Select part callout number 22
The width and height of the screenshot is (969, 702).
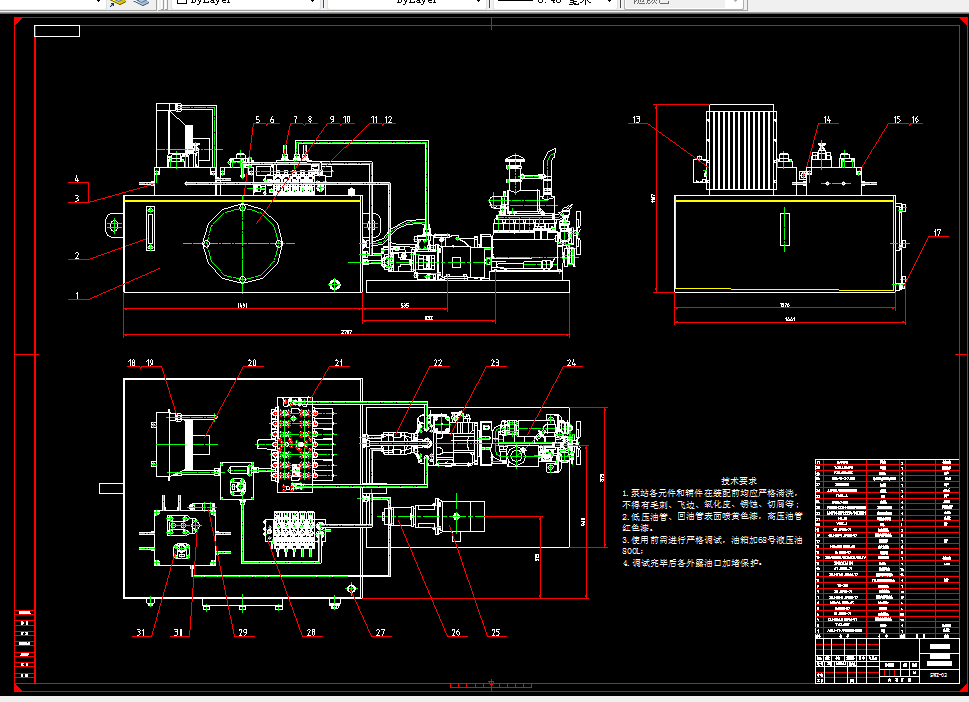pyautogui.click(x=438, y=363)
